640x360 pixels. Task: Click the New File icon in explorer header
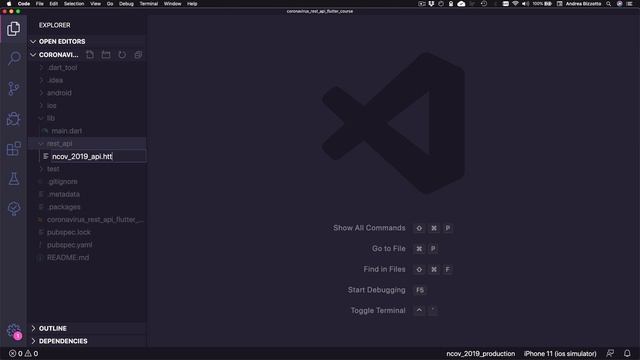pos(90,55)
